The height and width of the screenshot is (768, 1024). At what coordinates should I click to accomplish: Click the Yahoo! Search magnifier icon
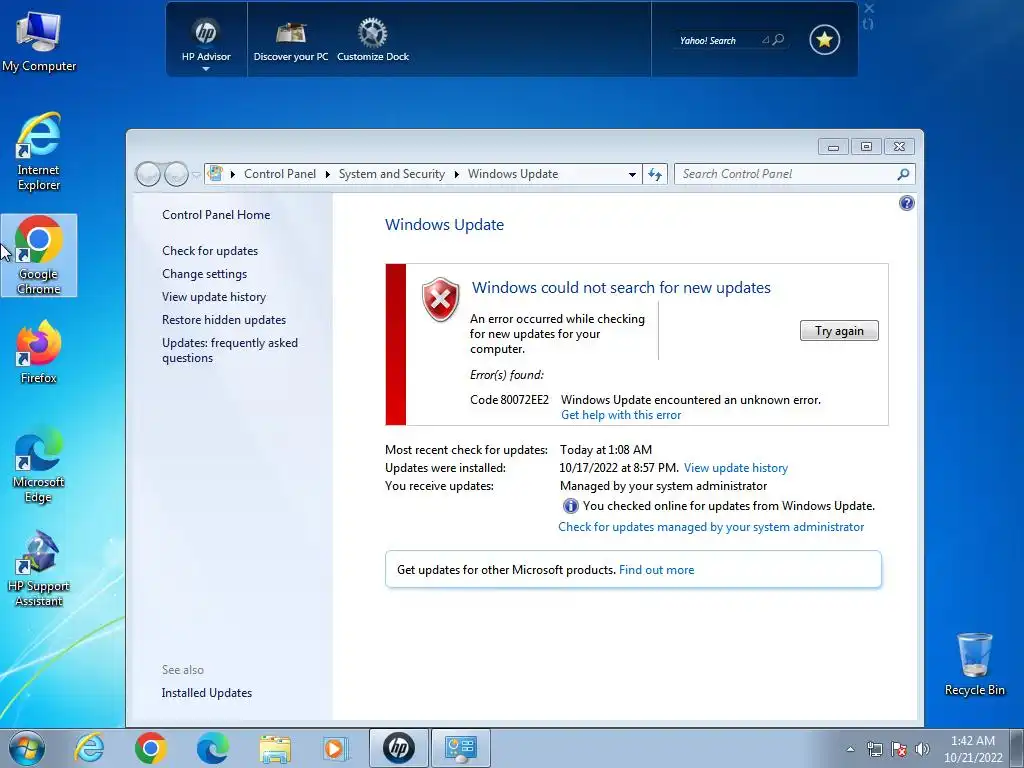click(778, 40)
